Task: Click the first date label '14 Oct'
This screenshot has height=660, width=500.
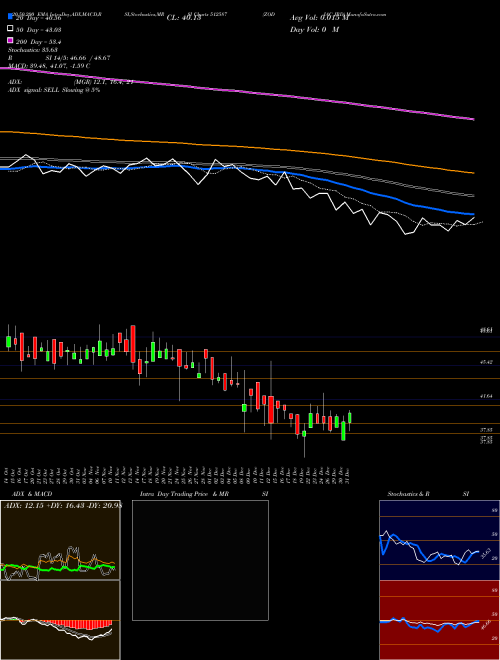Action: coord(8,474)
